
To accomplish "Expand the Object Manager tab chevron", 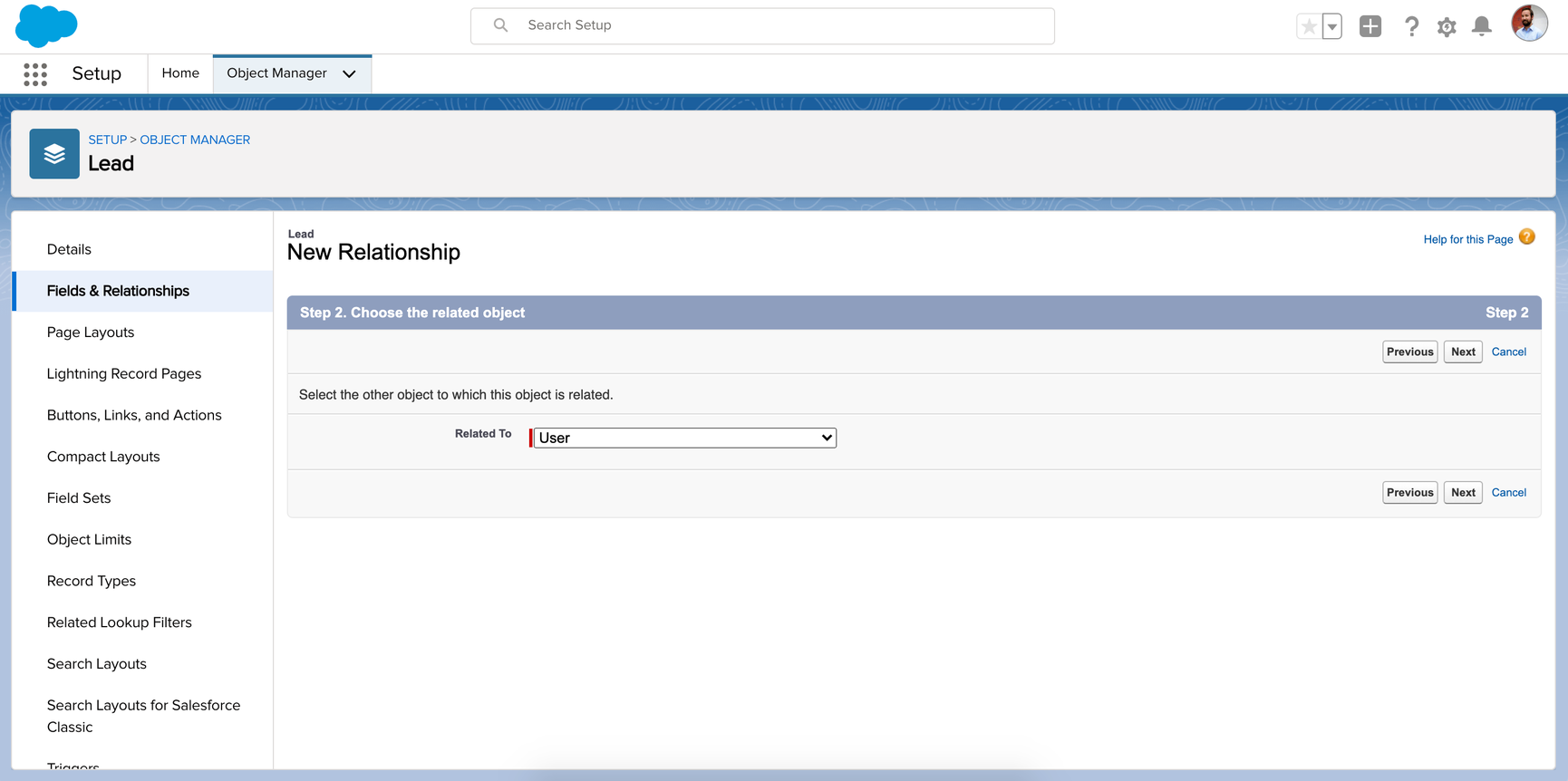I will [349, 74].
